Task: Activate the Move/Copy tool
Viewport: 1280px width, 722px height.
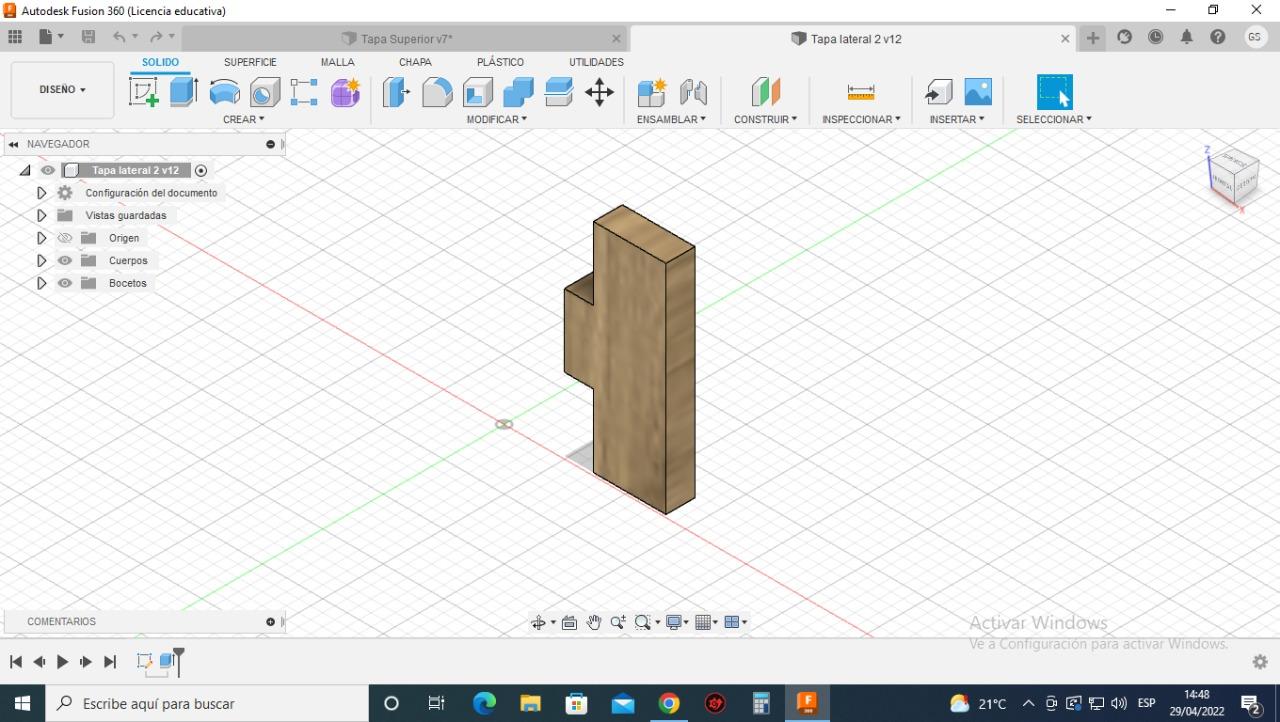Action: (599, 92)
